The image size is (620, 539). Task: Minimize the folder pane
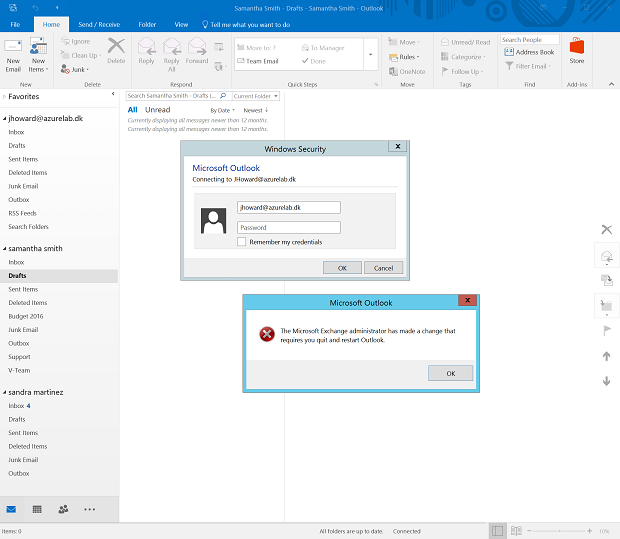tap(113, 94)
